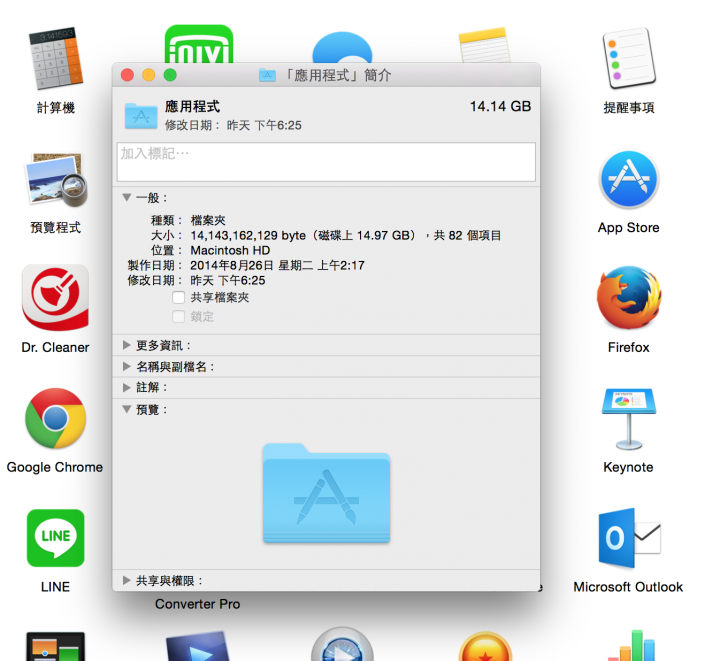720x661 pixels.
Task: Open the Keynote app icon
Action: (629, 419)
